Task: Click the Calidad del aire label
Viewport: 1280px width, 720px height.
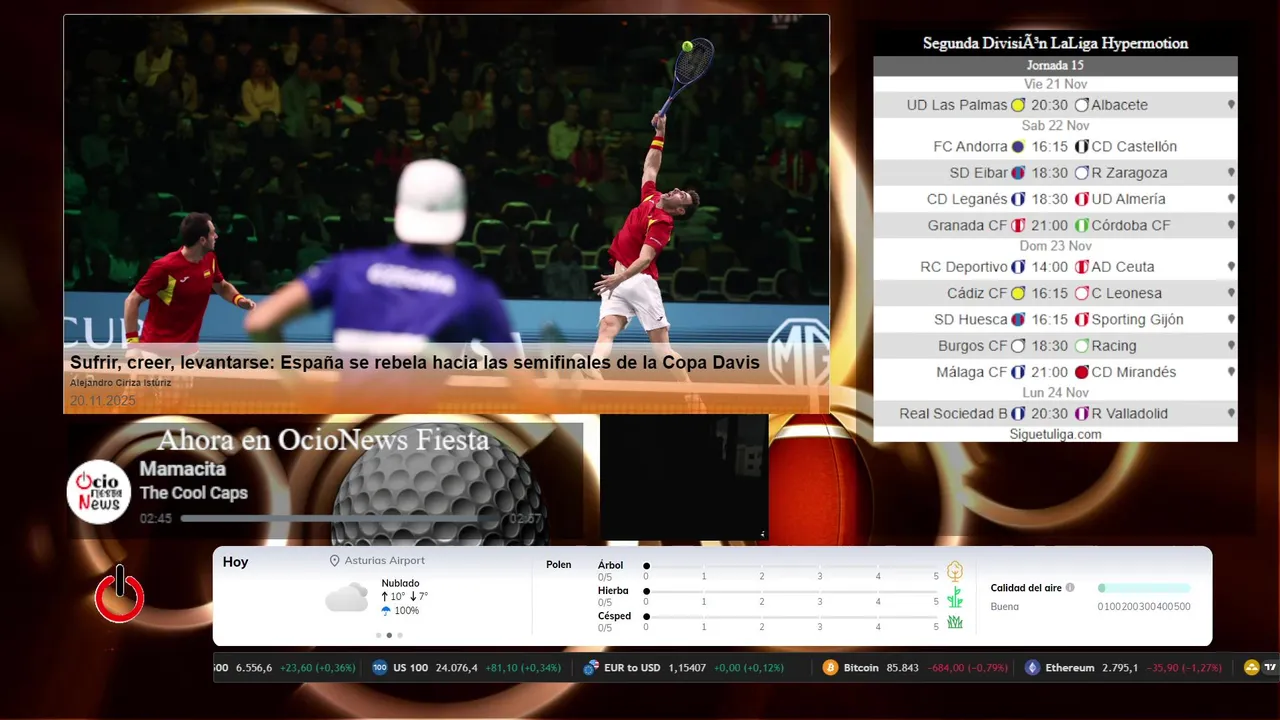Action: coord(1026,588)
